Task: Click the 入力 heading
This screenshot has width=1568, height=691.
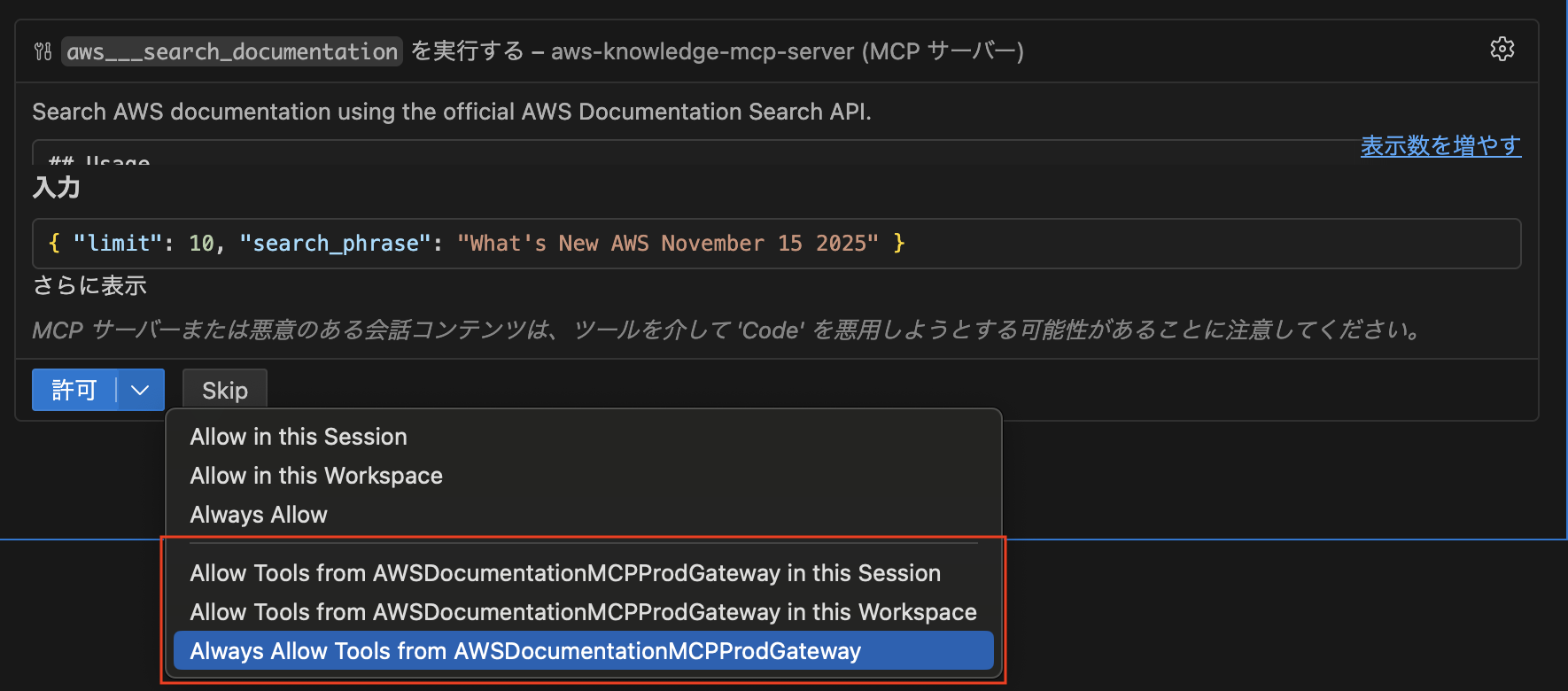Action: (x=57, y=188)
